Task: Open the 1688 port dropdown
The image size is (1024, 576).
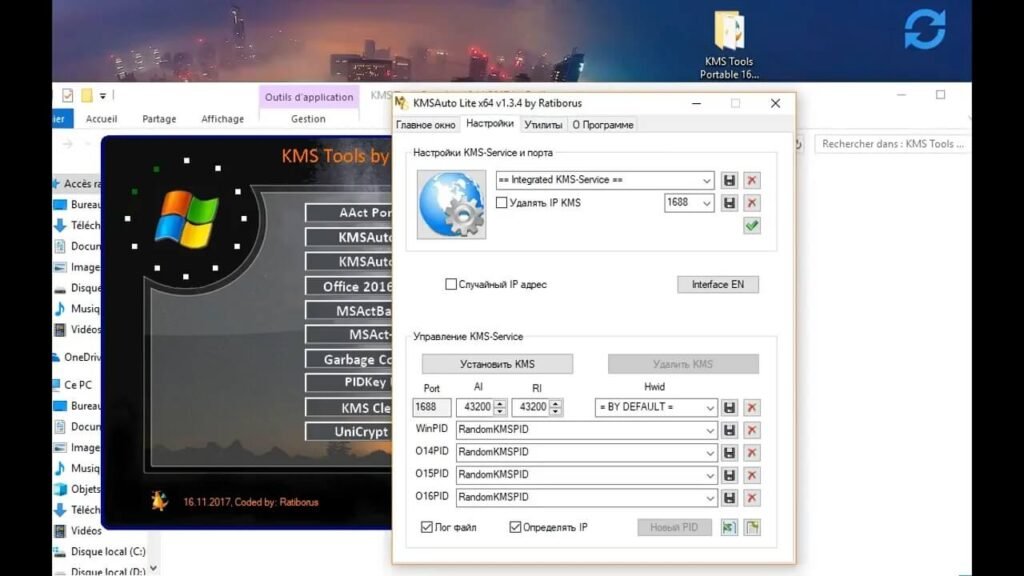Action: (706, 203)
